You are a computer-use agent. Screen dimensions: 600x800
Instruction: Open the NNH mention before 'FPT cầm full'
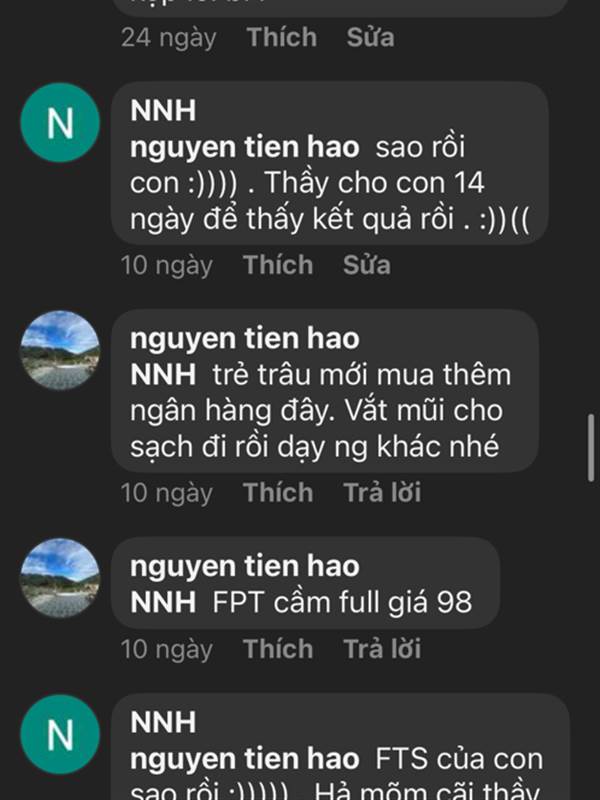point(163,603)
